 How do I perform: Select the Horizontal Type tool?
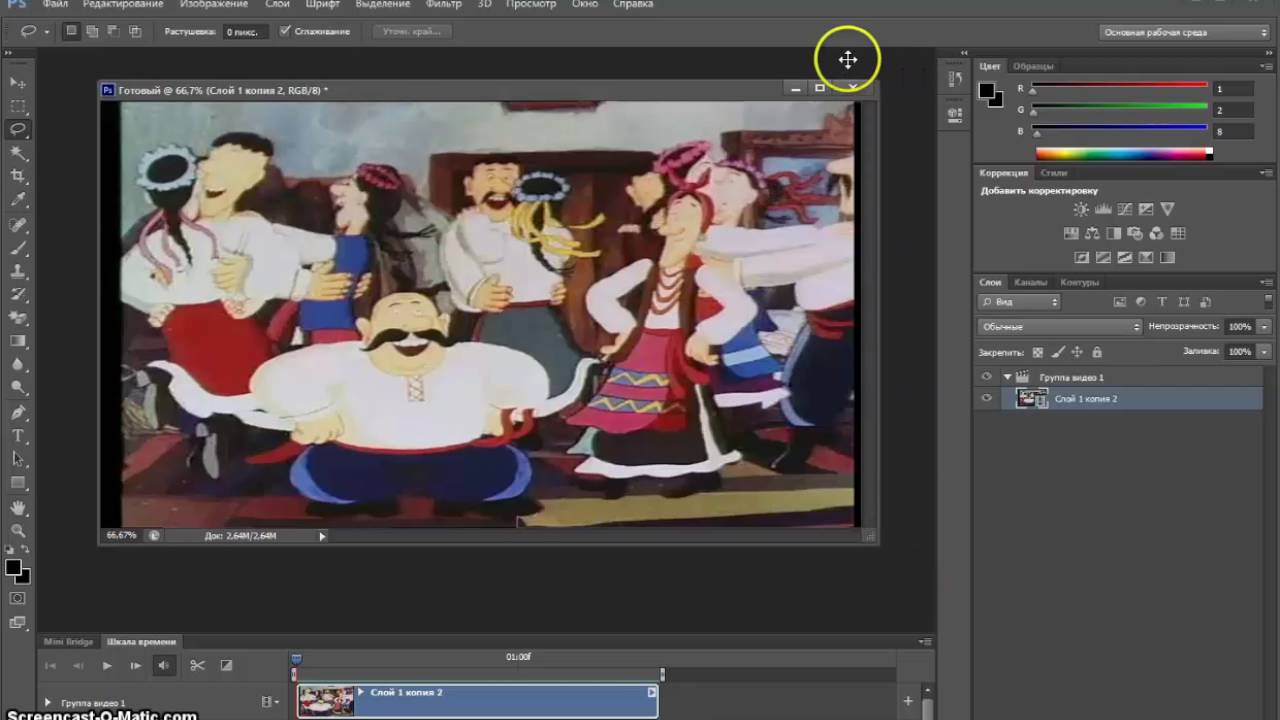[18, 436]
